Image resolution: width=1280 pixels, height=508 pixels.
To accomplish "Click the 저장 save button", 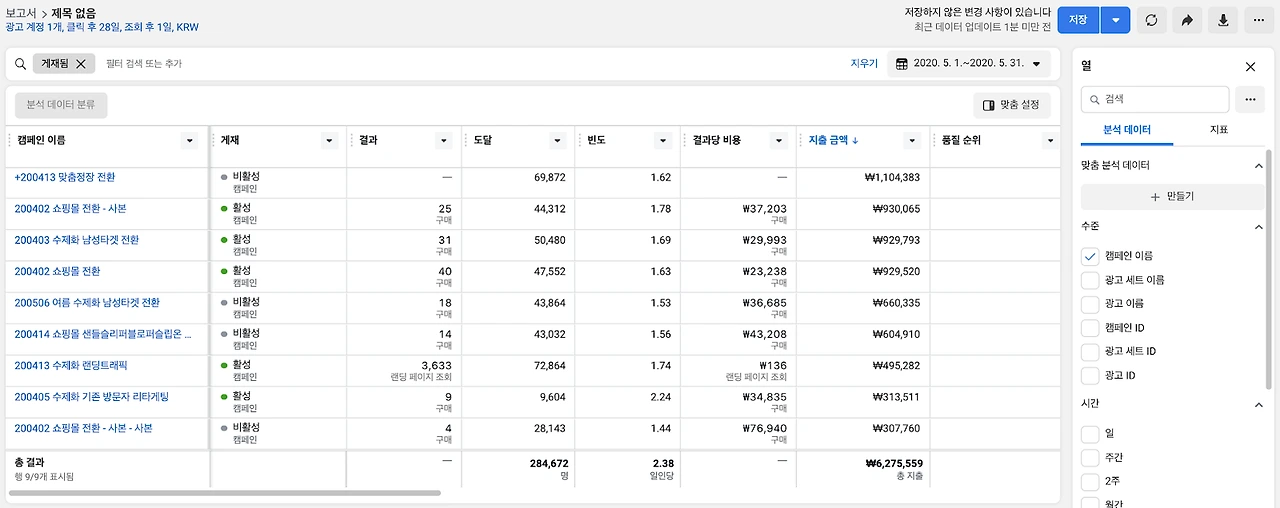I will (x=1078, y=20).
